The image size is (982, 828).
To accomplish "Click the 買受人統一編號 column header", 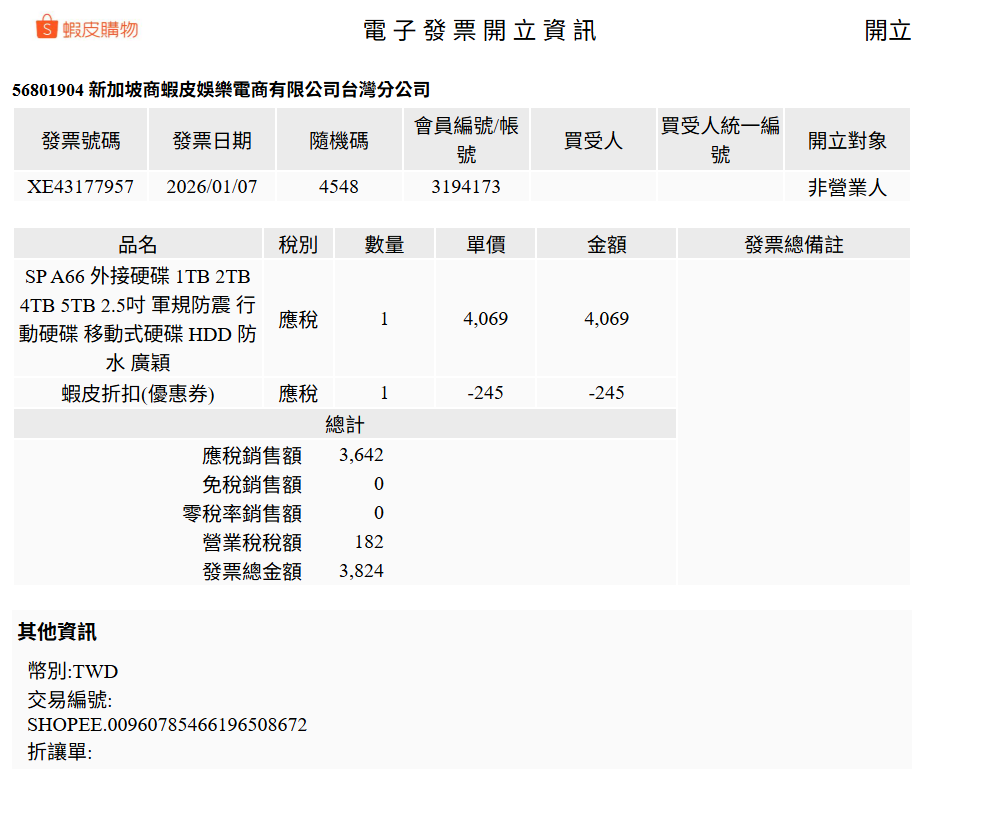I will click(x=720, y=140).
